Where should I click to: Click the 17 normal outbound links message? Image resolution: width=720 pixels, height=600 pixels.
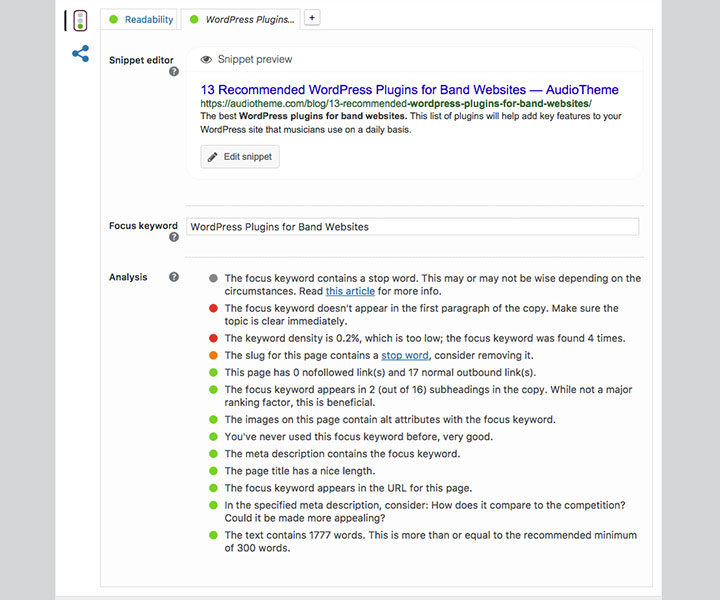click(380, 372)
